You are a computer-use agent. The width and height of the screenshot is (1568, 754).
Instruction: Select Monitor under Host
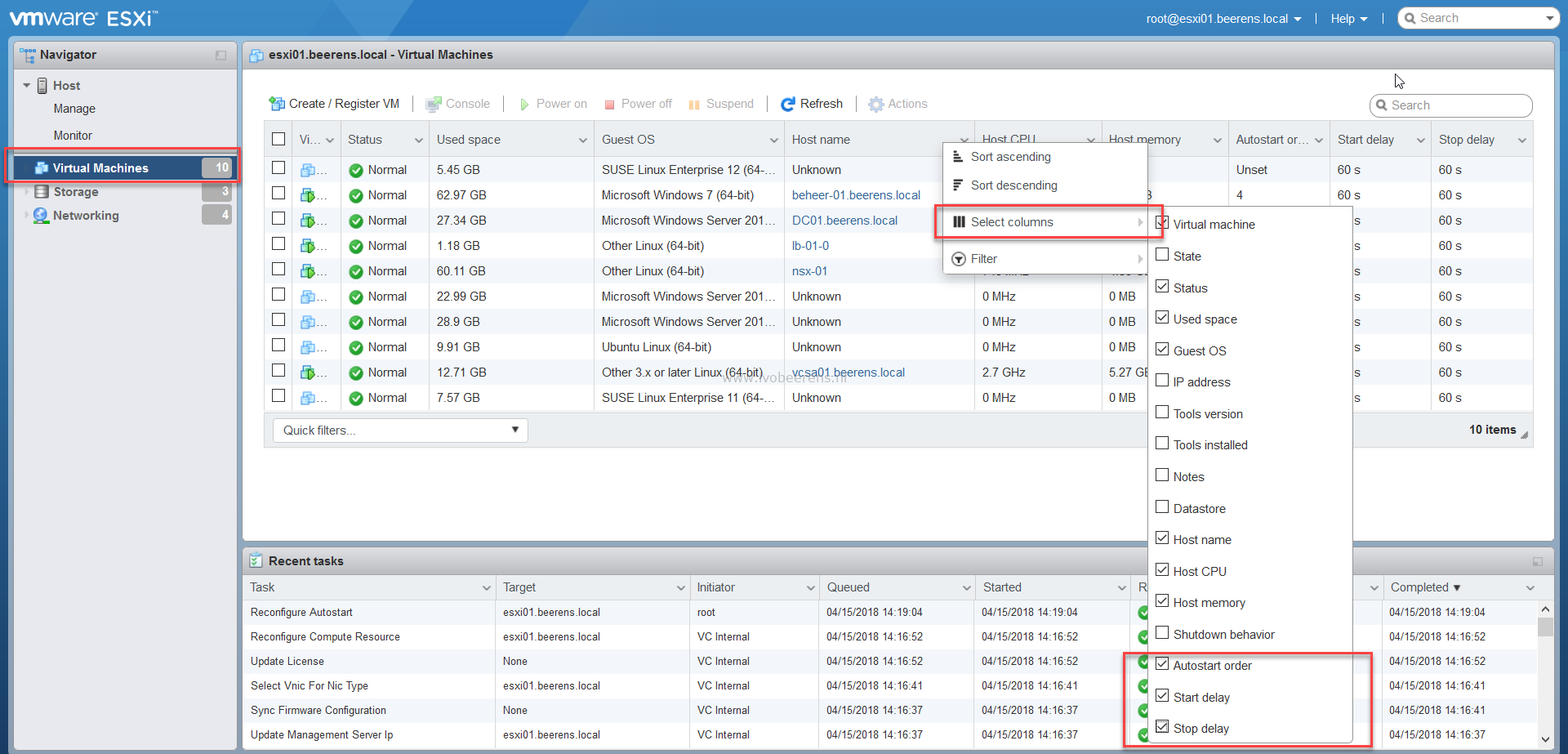pos(73,136)
